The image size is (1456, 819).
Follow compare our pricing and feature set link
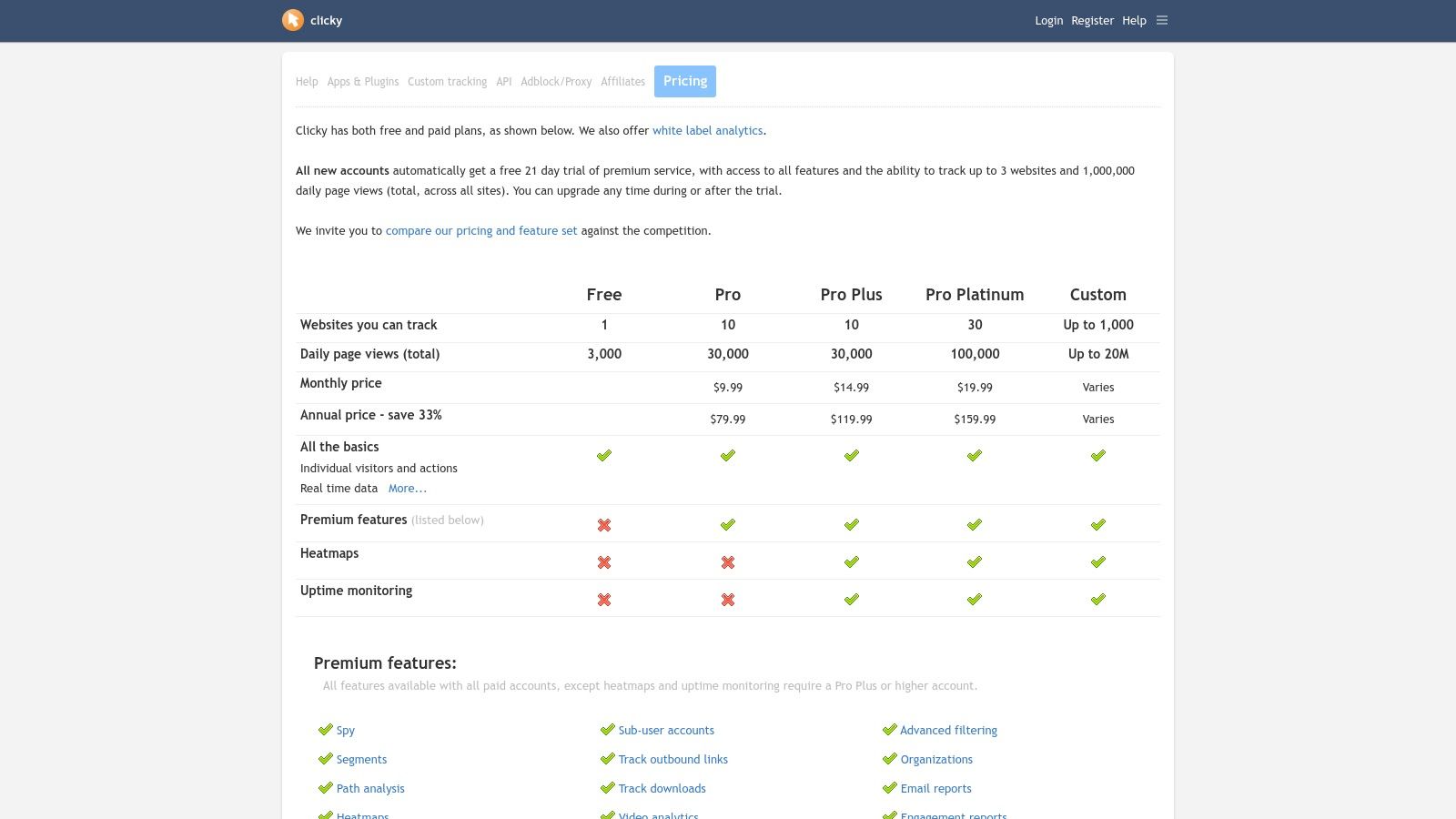(481, 231)
